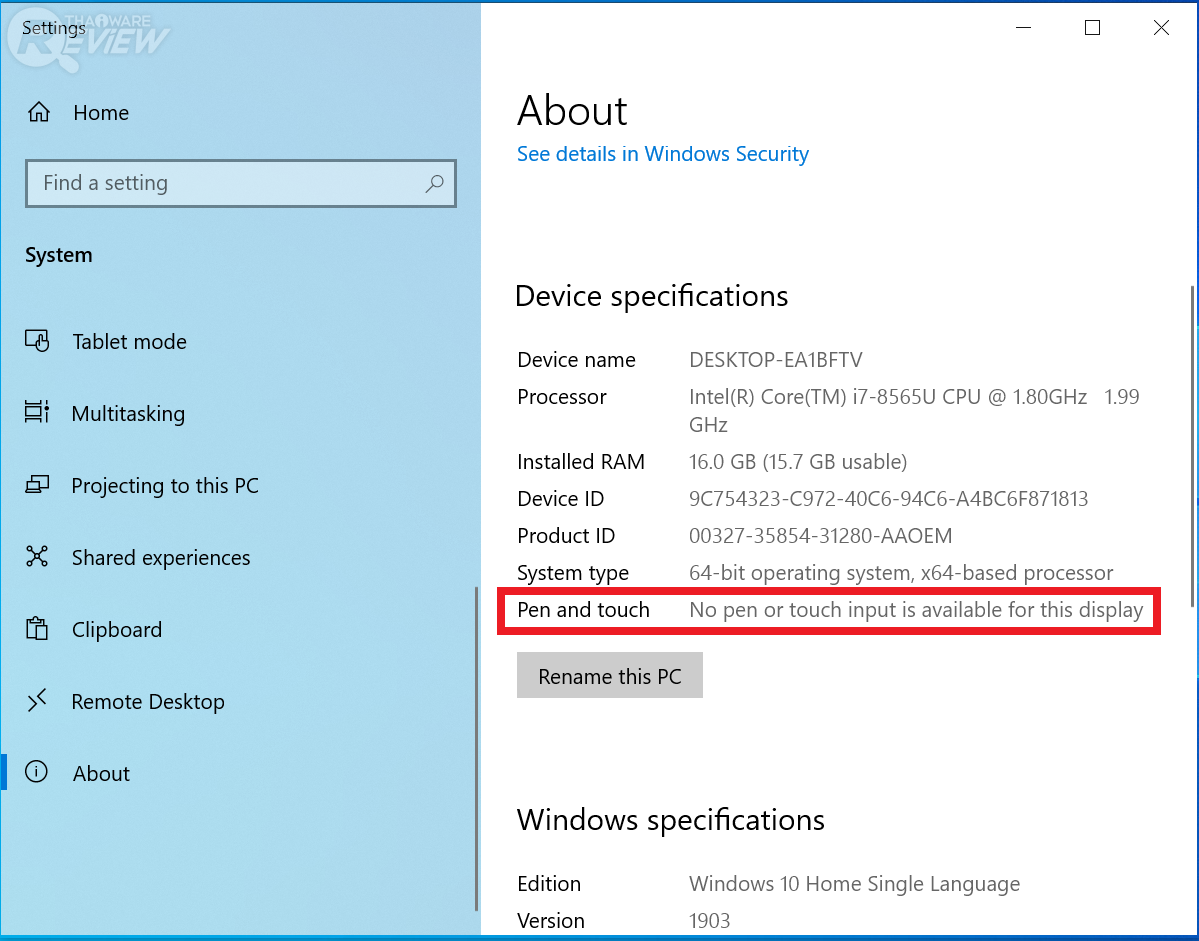Select Shared experiences in sidebar

161,558
